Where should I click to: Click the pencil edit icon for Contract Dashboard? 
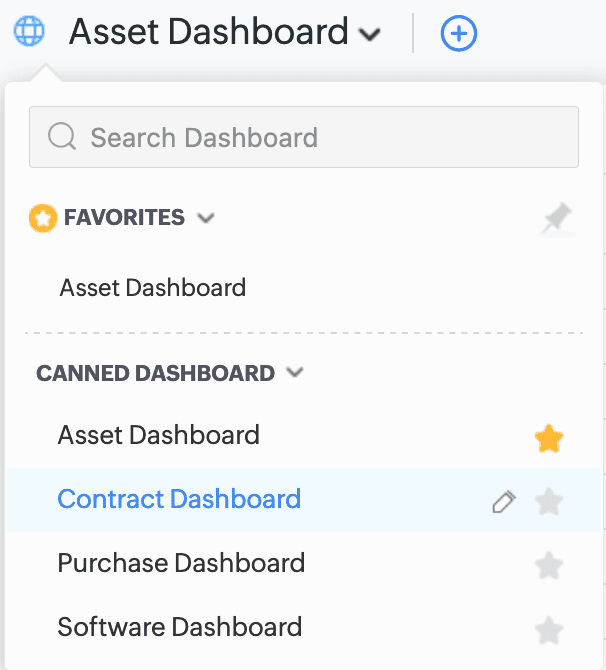click(x=504, y=502)
